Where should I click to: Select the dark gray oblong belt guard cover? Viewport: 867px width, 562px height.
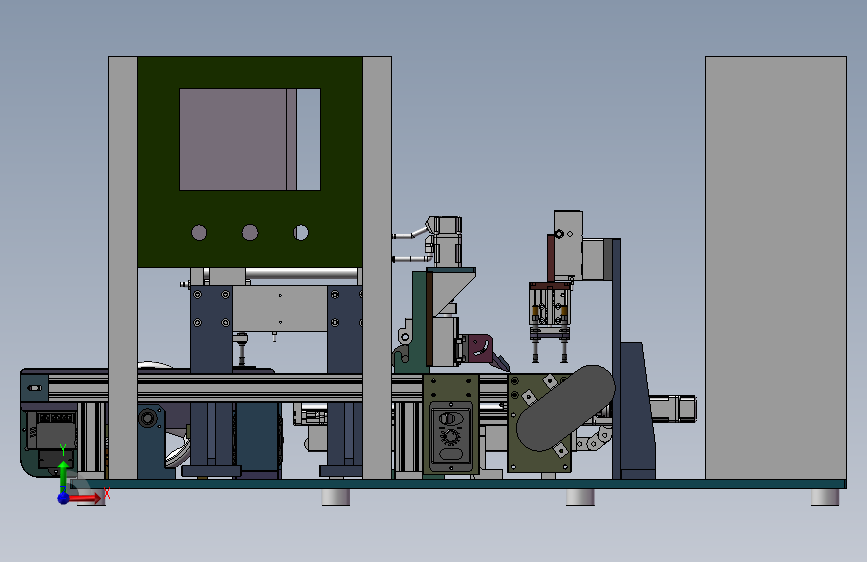click(565, 408)
